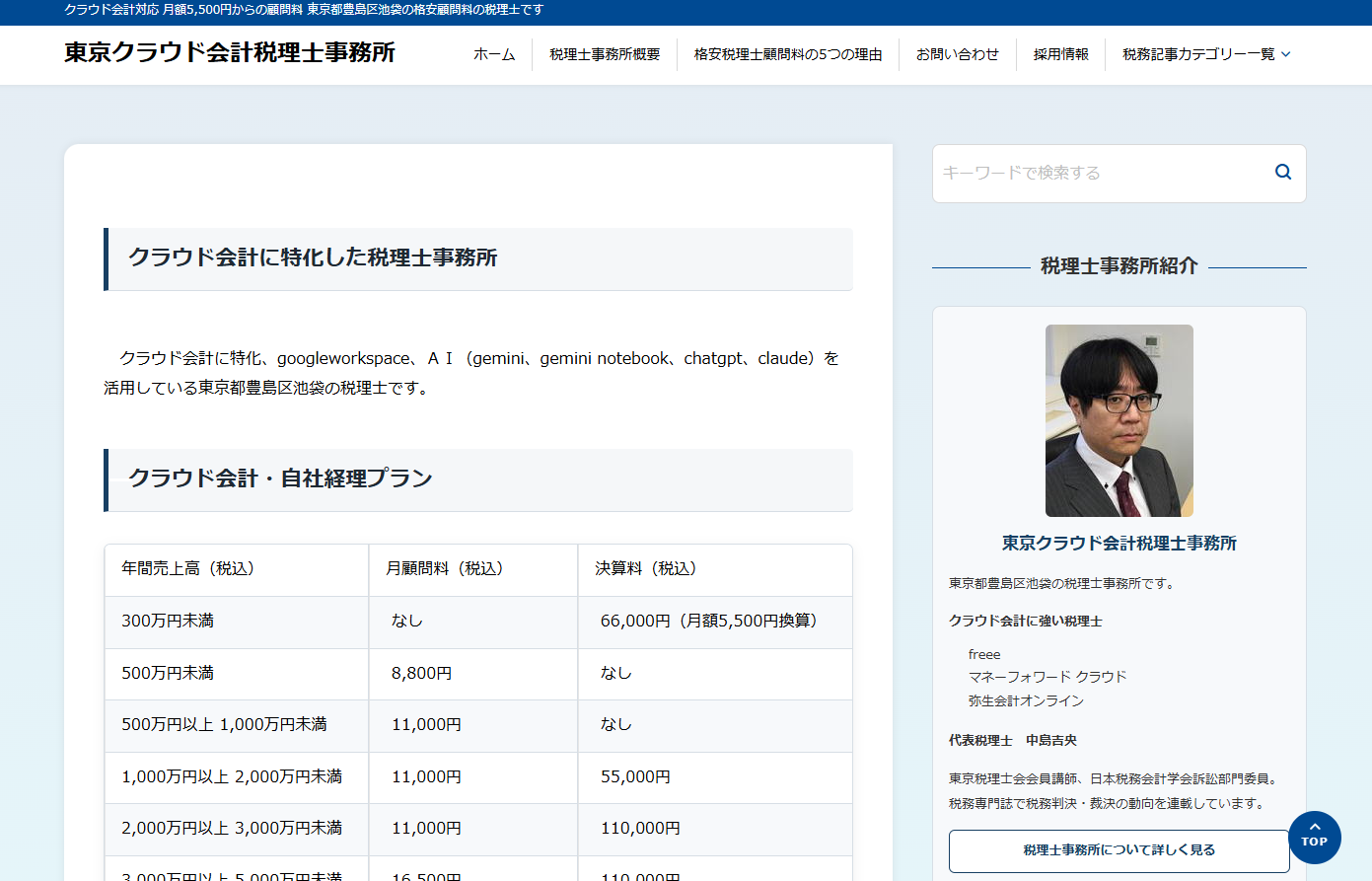Click the 決算料(税込) table header

(715, 569)
